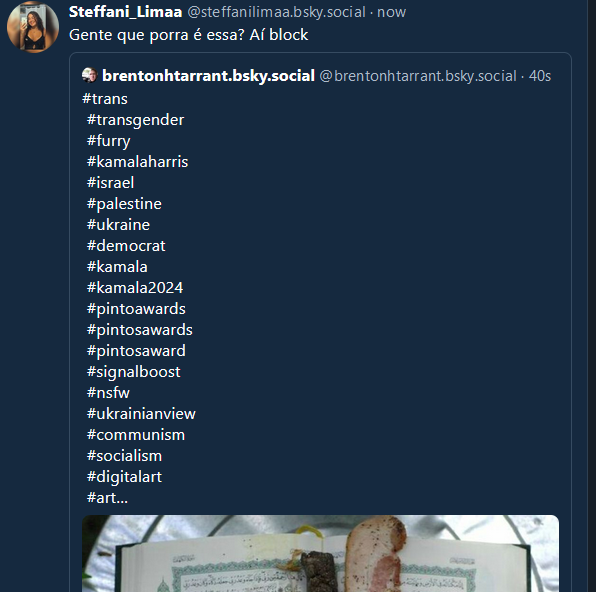Open the #transgender hashtag
Viewport: 596px width, 592px height.
tap(135, 120)
